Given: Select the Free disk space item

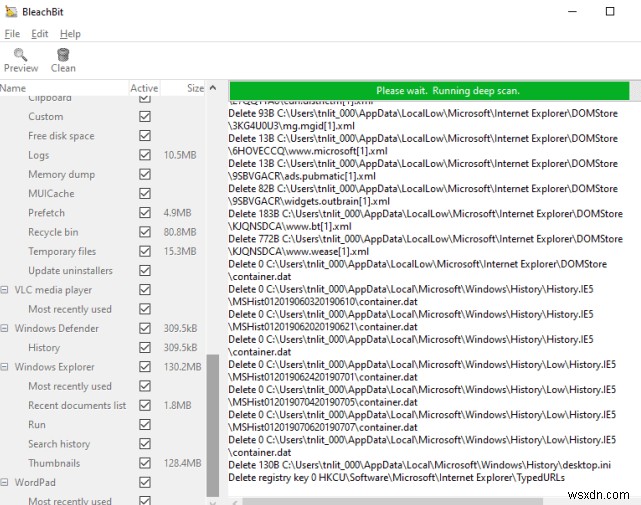Looking at the screenshot, I should tap(61, 136).
